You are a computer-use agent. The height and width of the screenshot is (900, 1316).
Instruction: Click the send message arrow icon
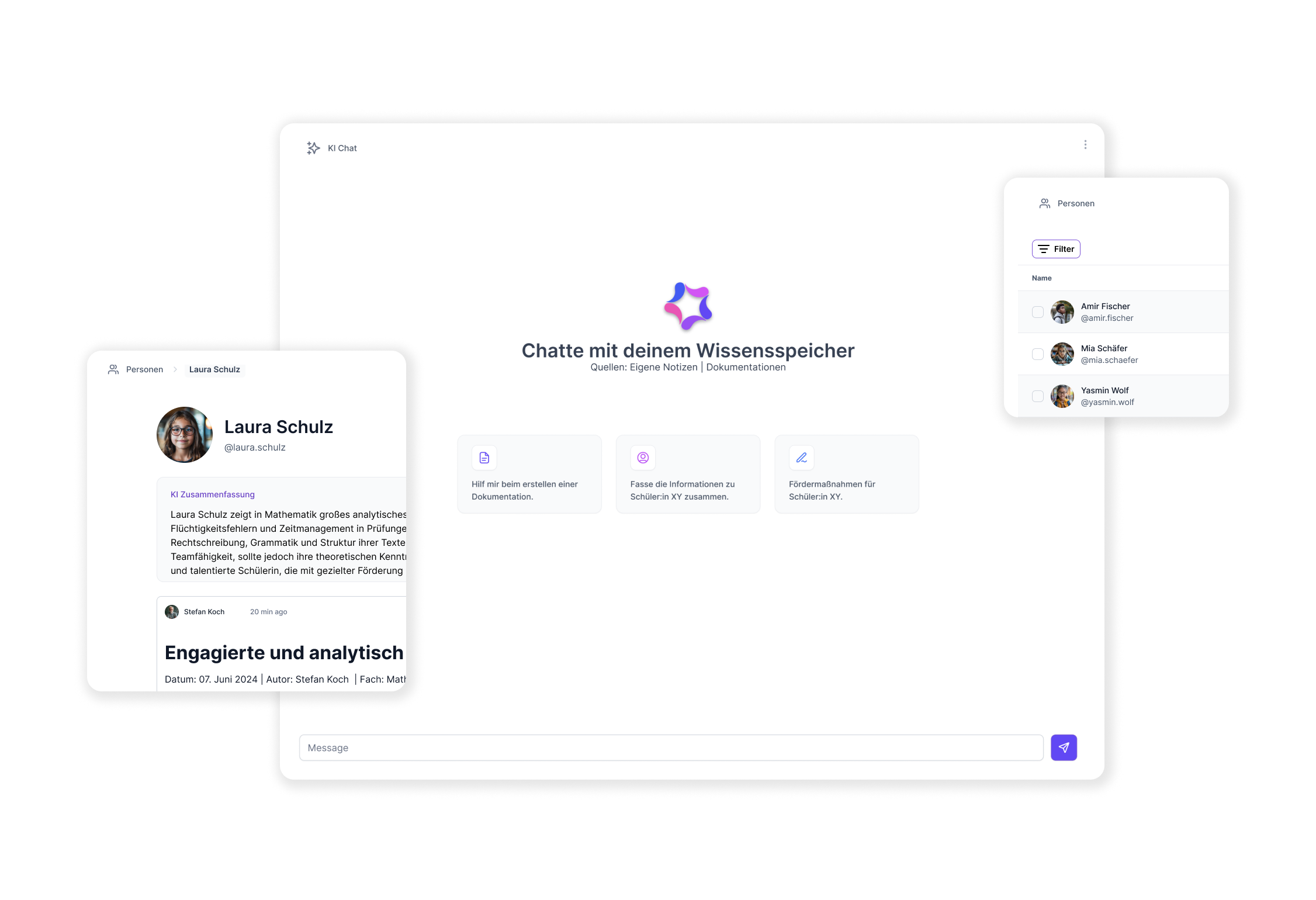1063,747
